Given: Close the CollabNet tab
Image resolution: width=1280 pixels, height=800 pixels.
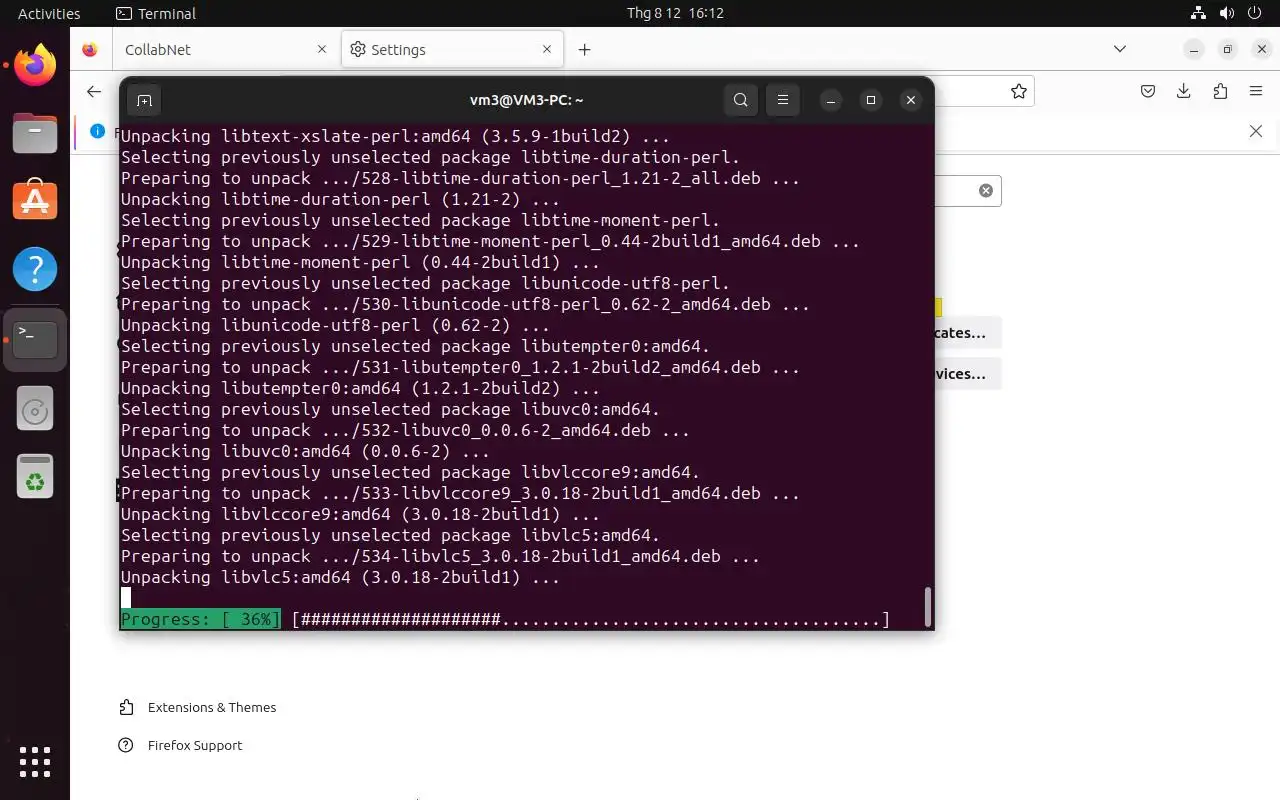Looking at the screenshot, I should [322, 49].
